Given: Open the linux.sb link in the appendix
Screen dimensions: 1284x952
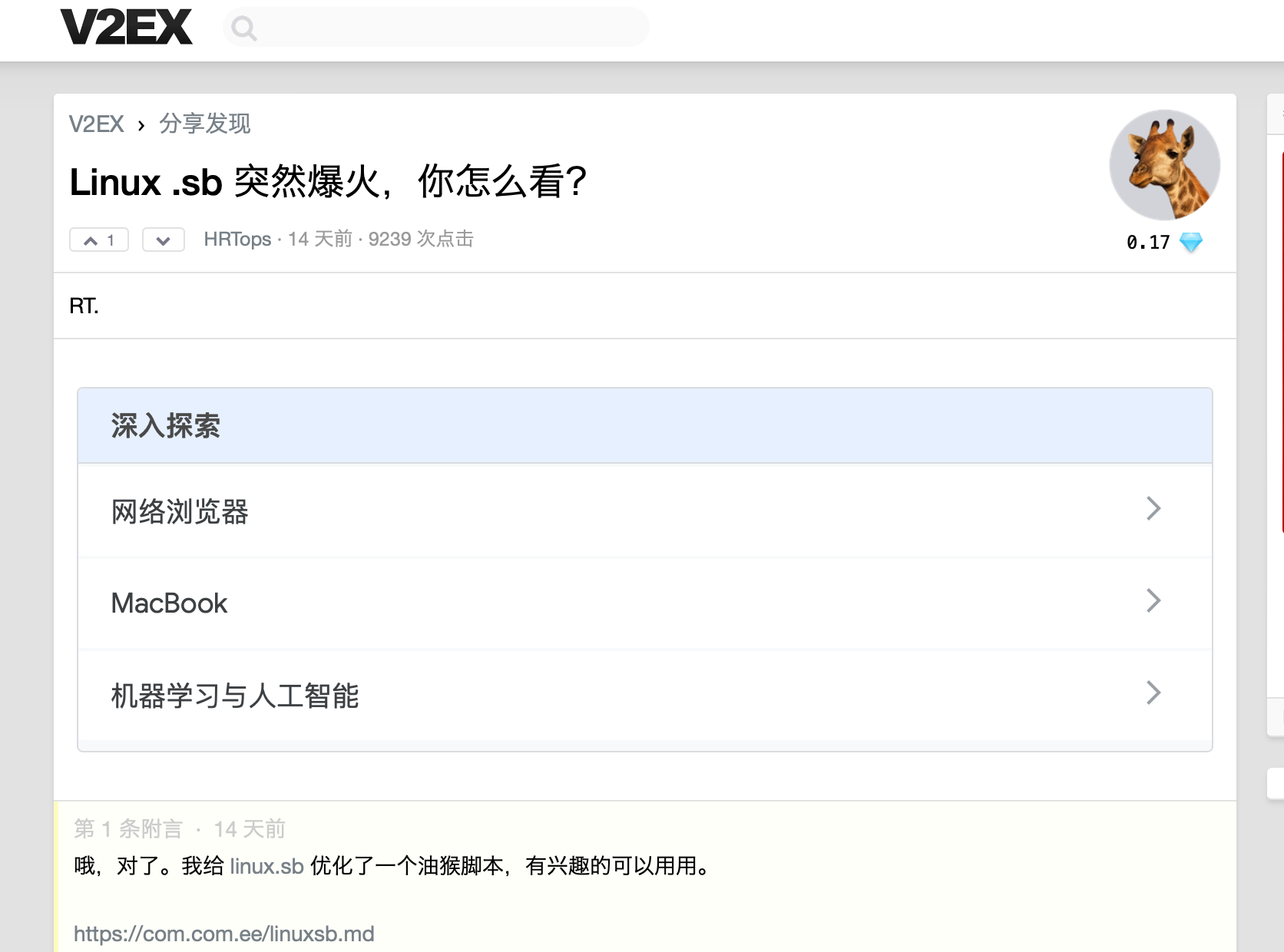Looking at the screenshot, I should 267,866.
